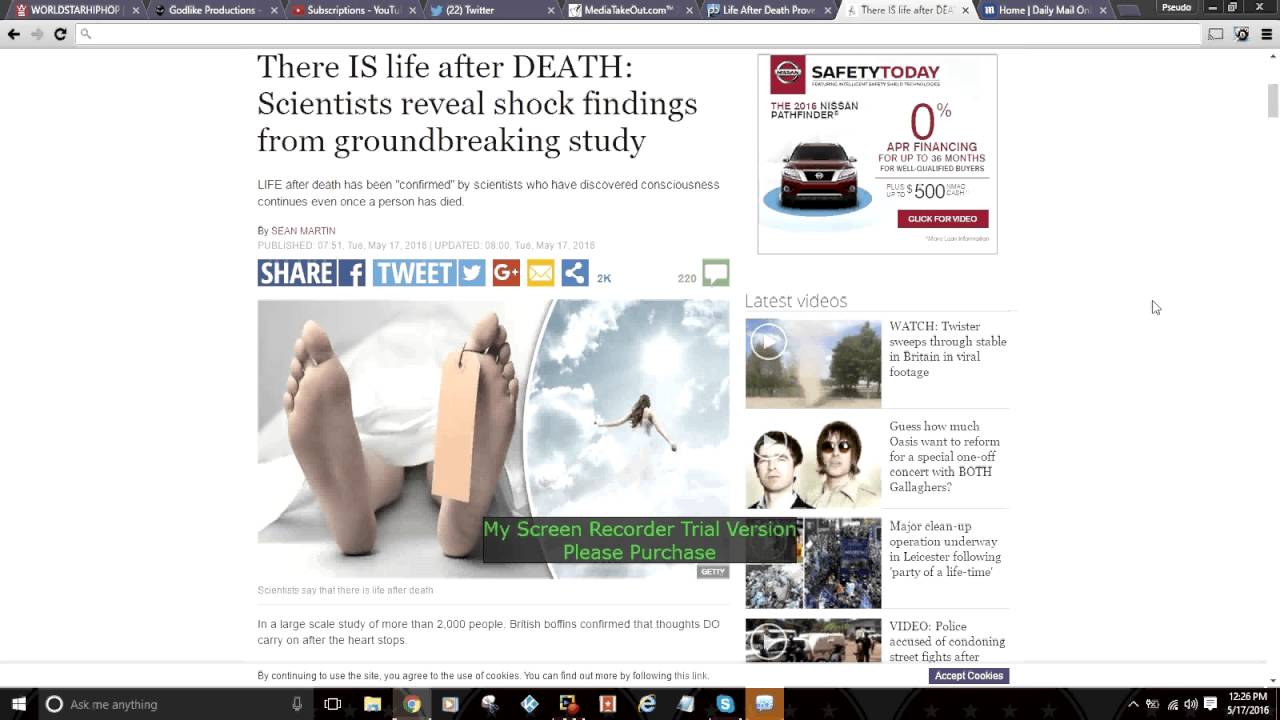Screen dimensions: 1280x720
Task: Play the twister video thumbnail
Action: 813,363
